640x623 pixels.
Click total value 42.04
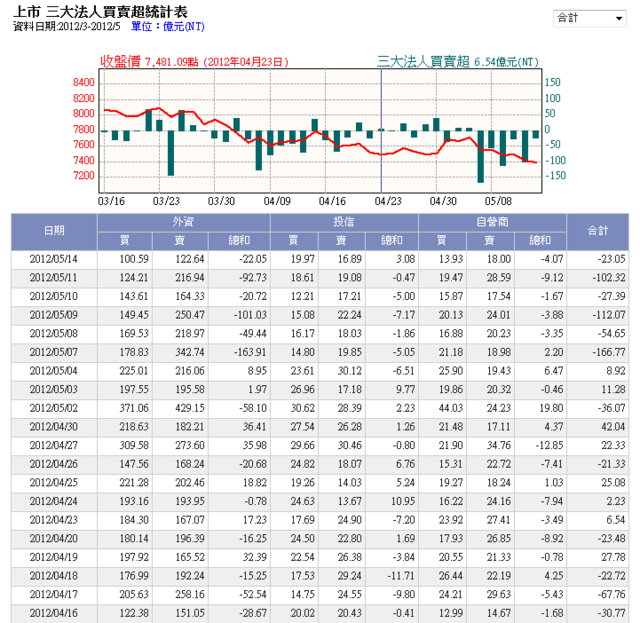coord(613,427)
